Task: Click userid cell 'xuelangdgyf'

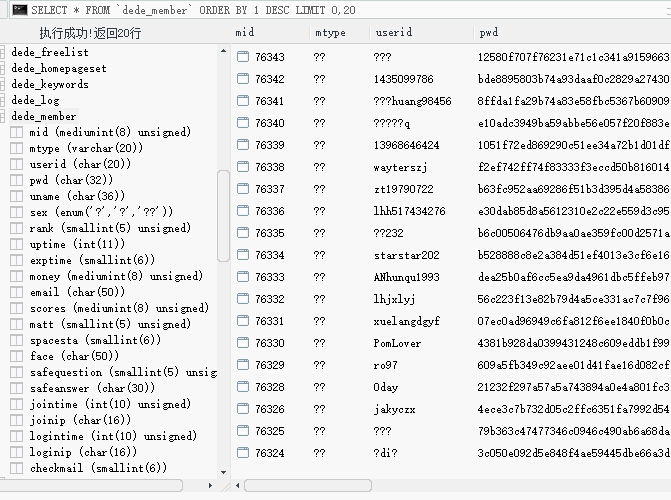Action: coord(407,321)
